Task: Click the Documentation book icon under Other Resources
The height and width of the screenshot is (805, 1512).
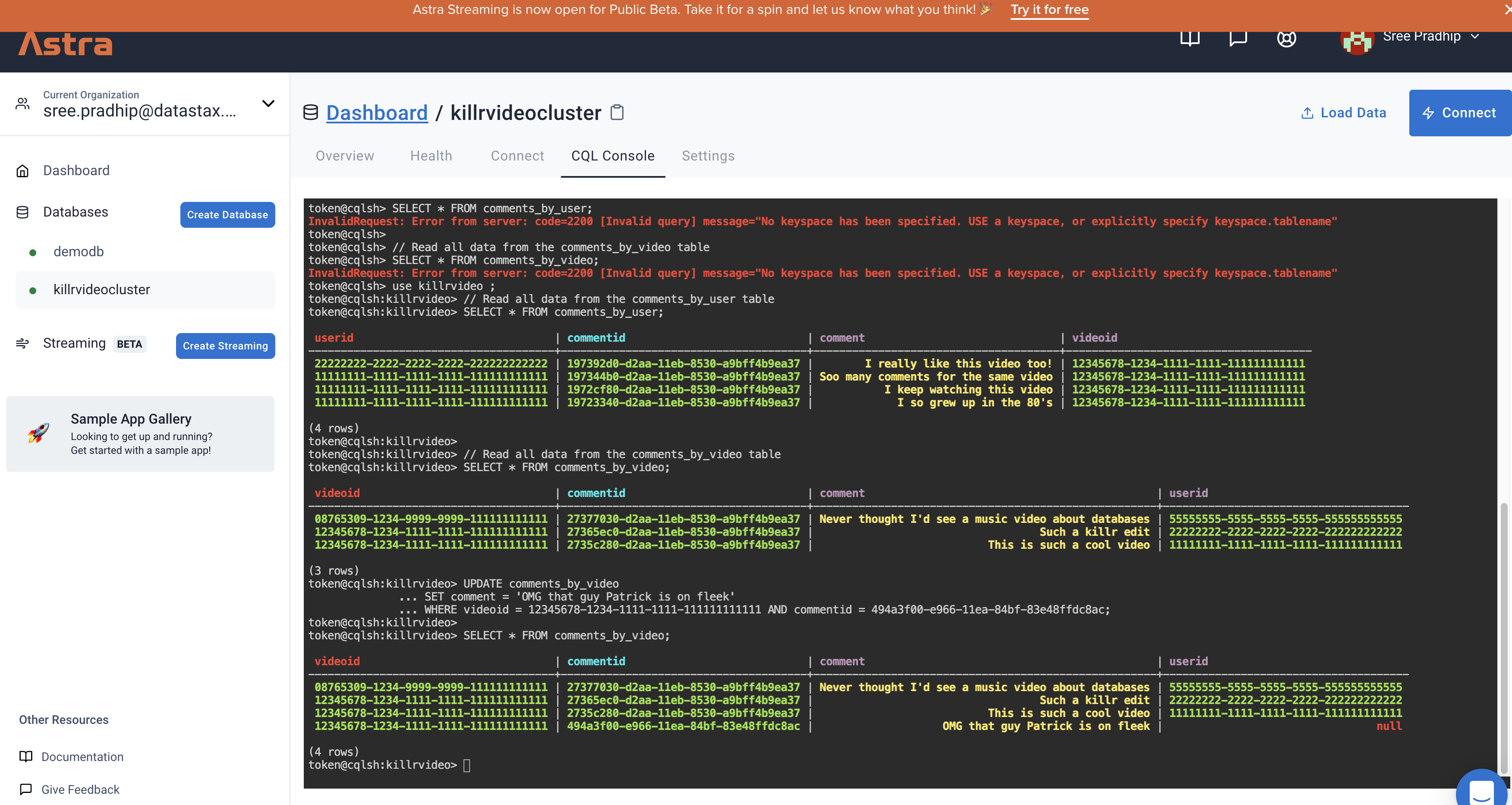Action: 26,757
